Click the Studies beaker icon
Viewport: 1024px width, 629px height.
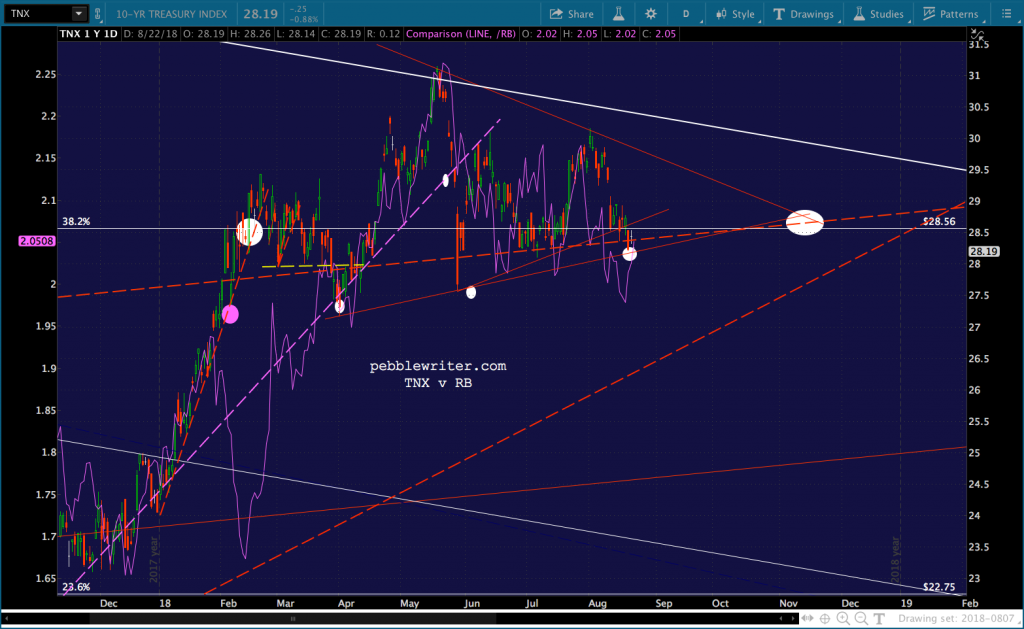coord(859,14)
